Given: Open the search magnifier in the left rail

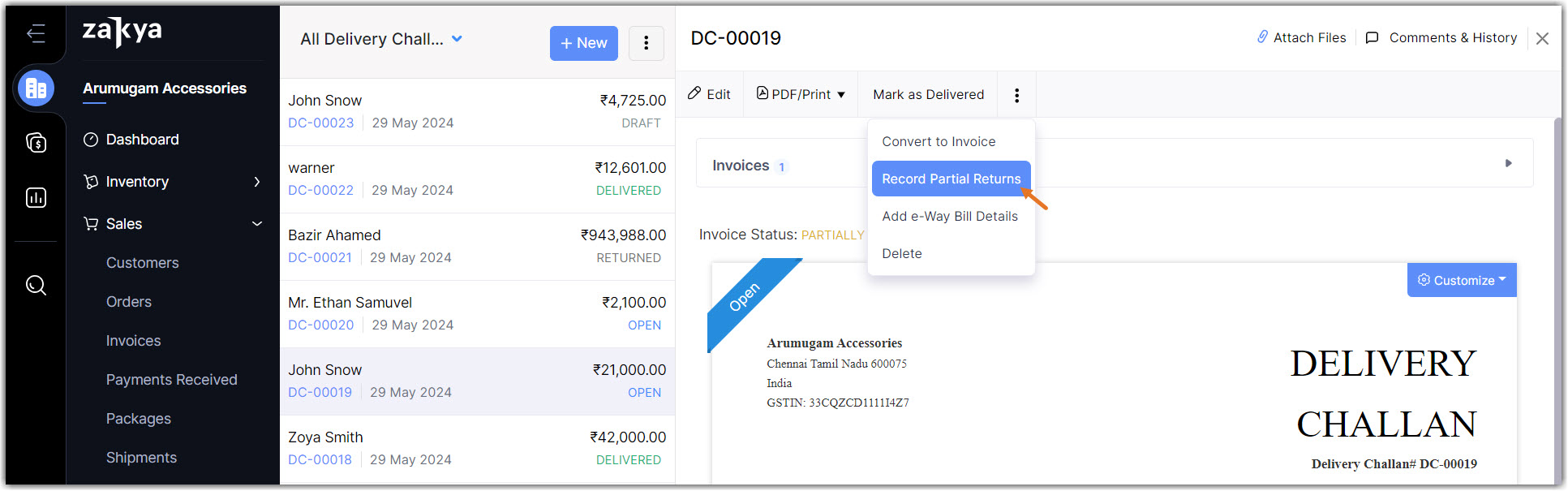Looking at the screenshot, I should (36, 285).
